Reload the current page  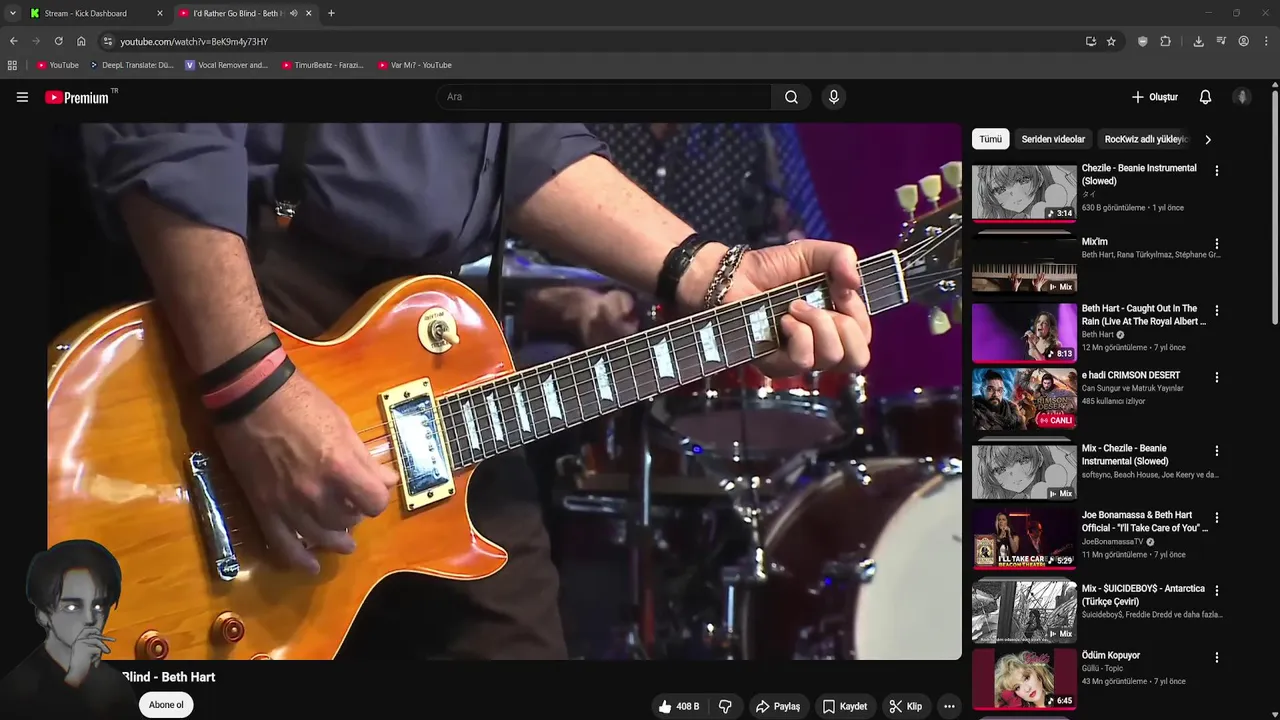pos(58,41)
